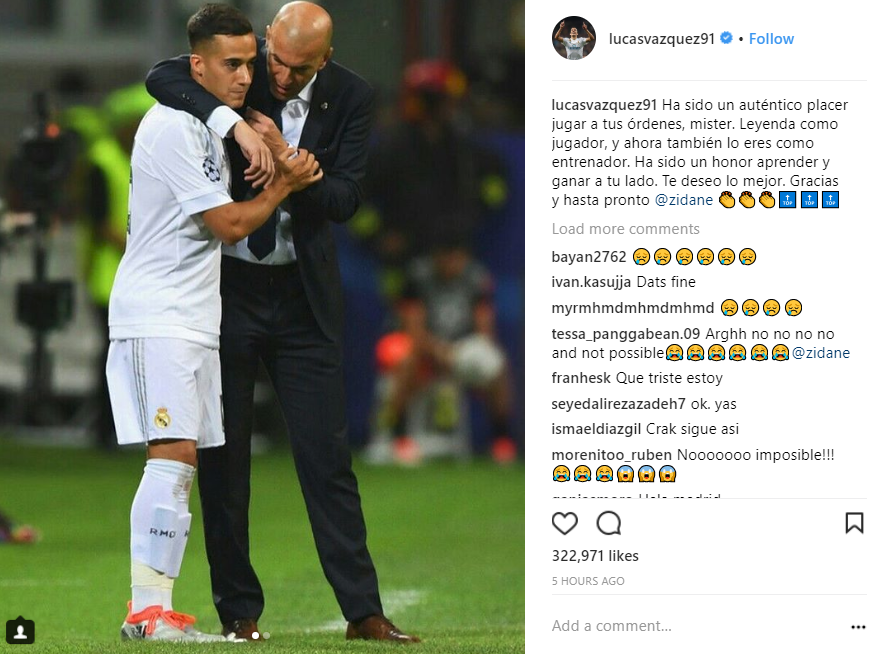View morenitoo_ruben commenter profile
The image size is (875, 654).
[612, 455]
